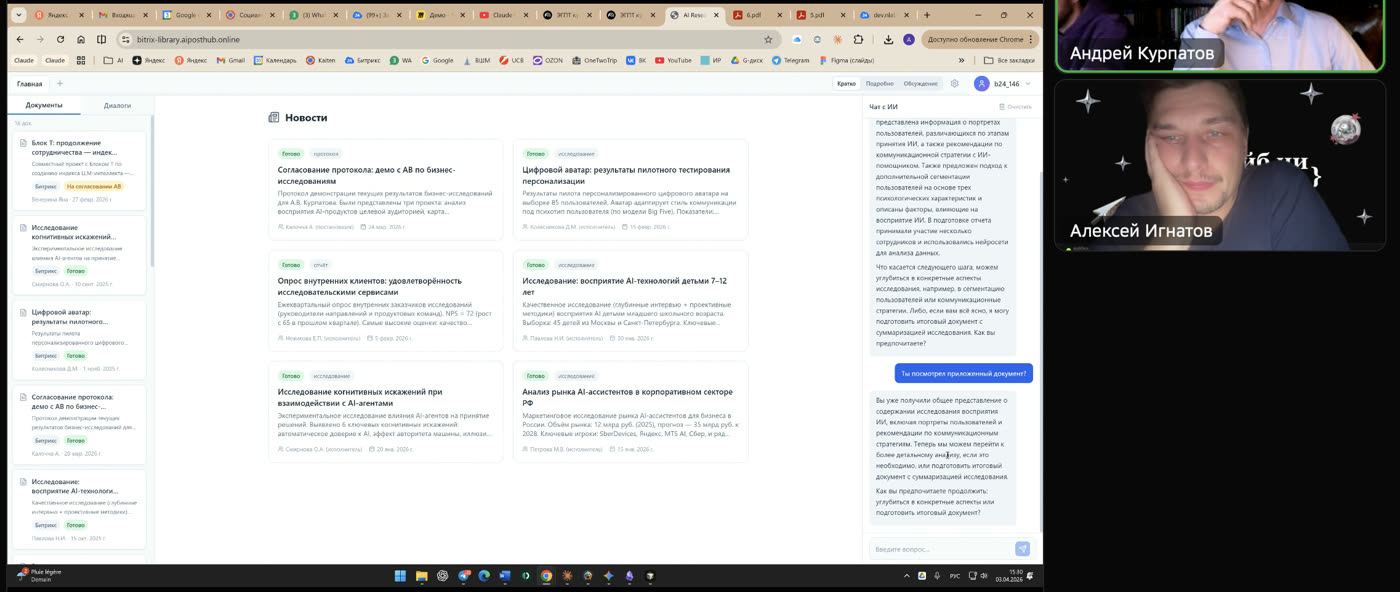Open news card Исследование: восприятие AI-технологий детьми
This screenshot has height=592, width=1400.
630,300
